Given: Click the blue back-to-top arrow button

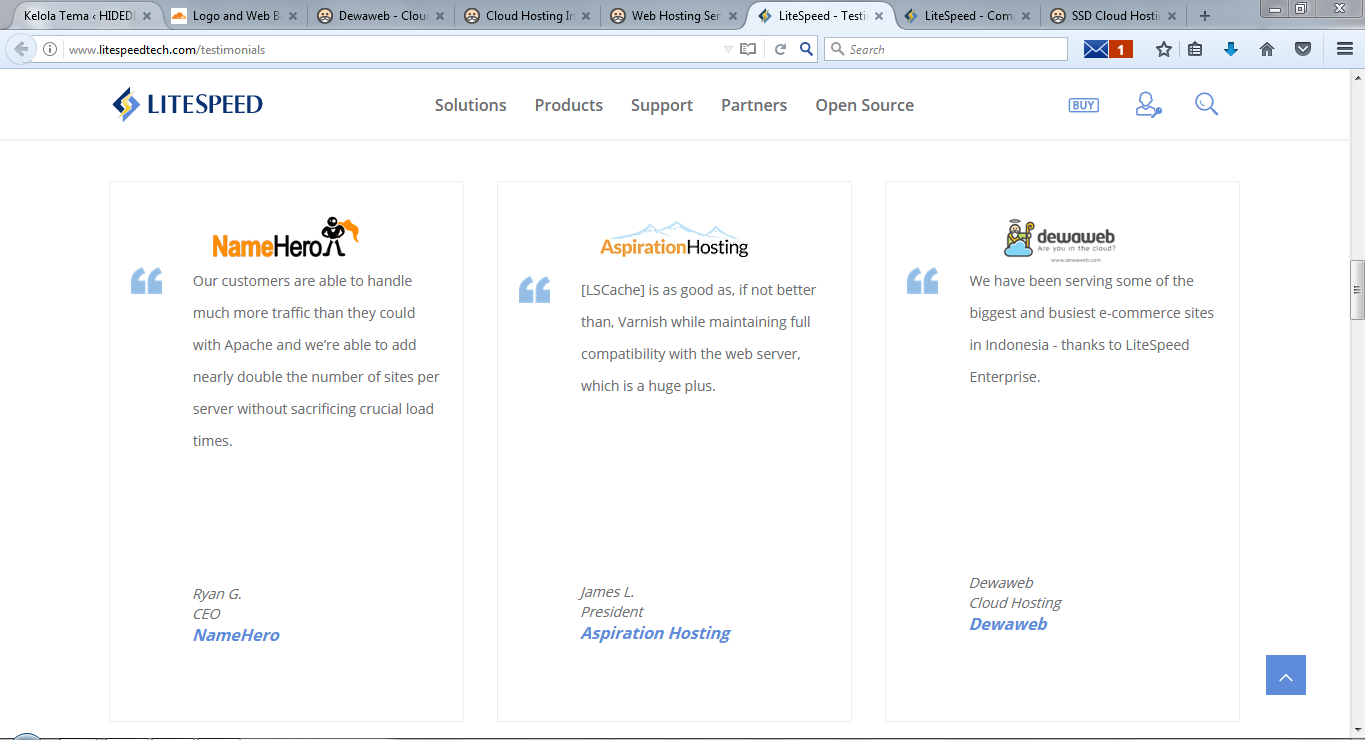Looking at the screenshot, I should (1286, 675).
